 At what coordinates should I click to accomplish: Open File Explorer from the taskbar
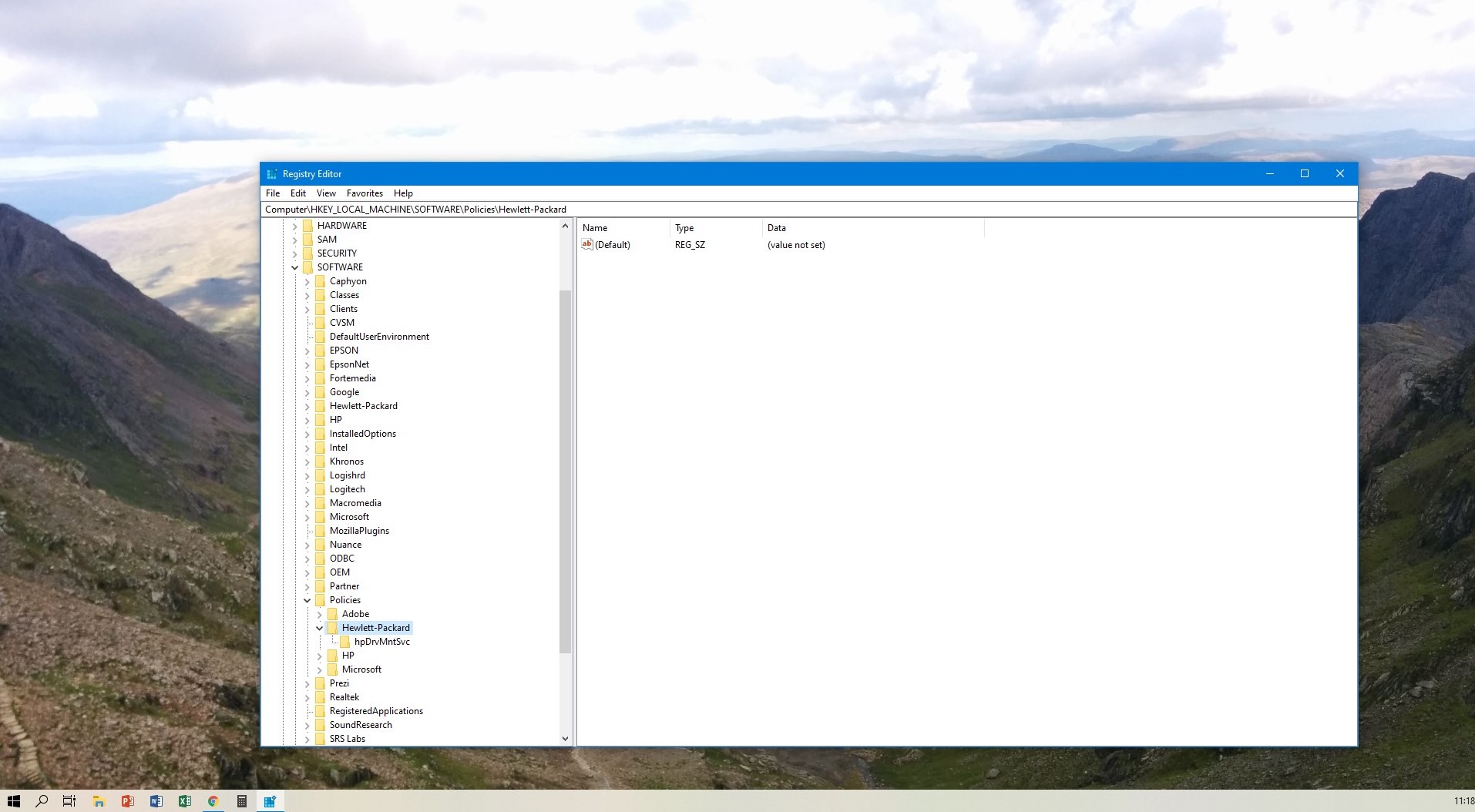(x=98, y=801)
